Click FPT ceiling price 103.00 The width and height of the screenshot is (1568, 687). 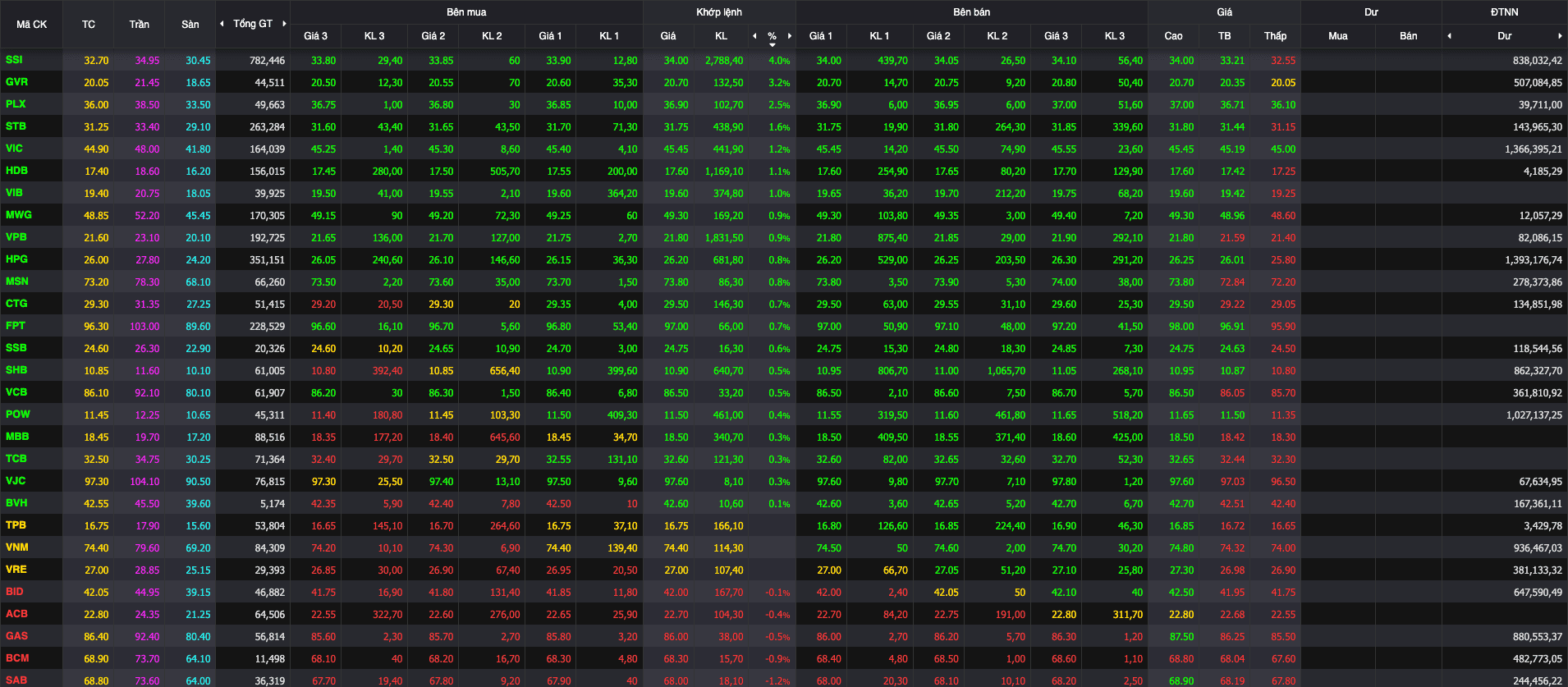tap(144, 327)
